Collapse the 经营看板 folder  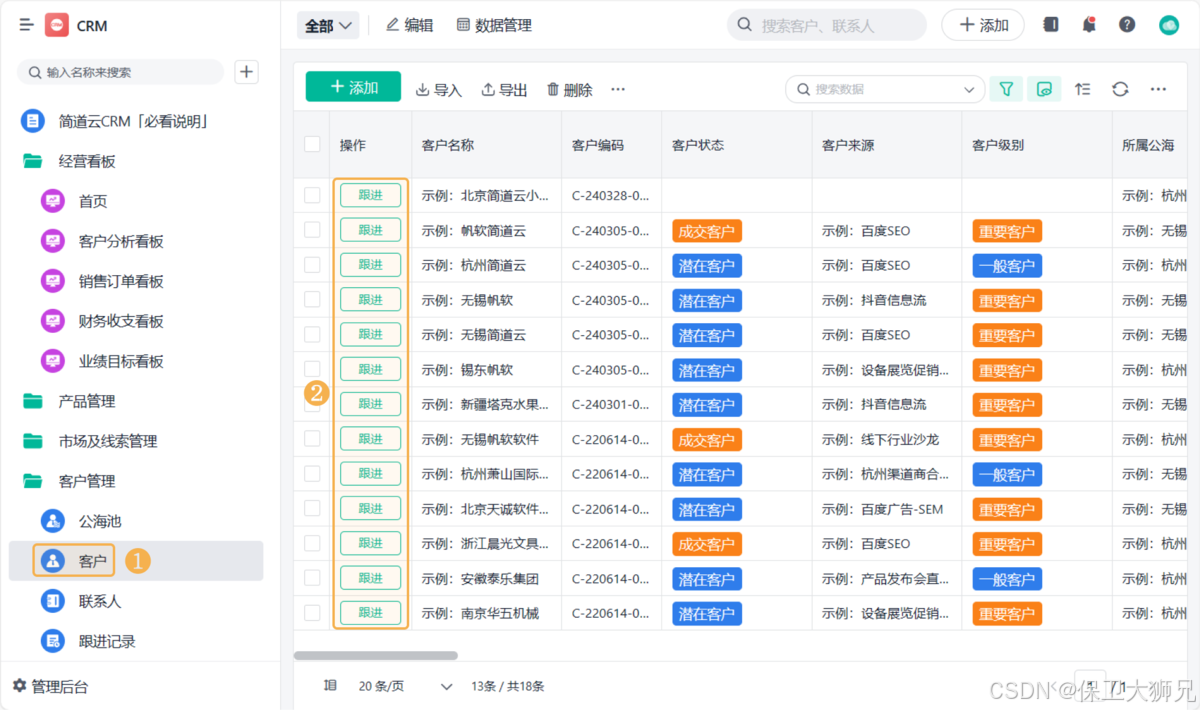(x=87, y=161)
